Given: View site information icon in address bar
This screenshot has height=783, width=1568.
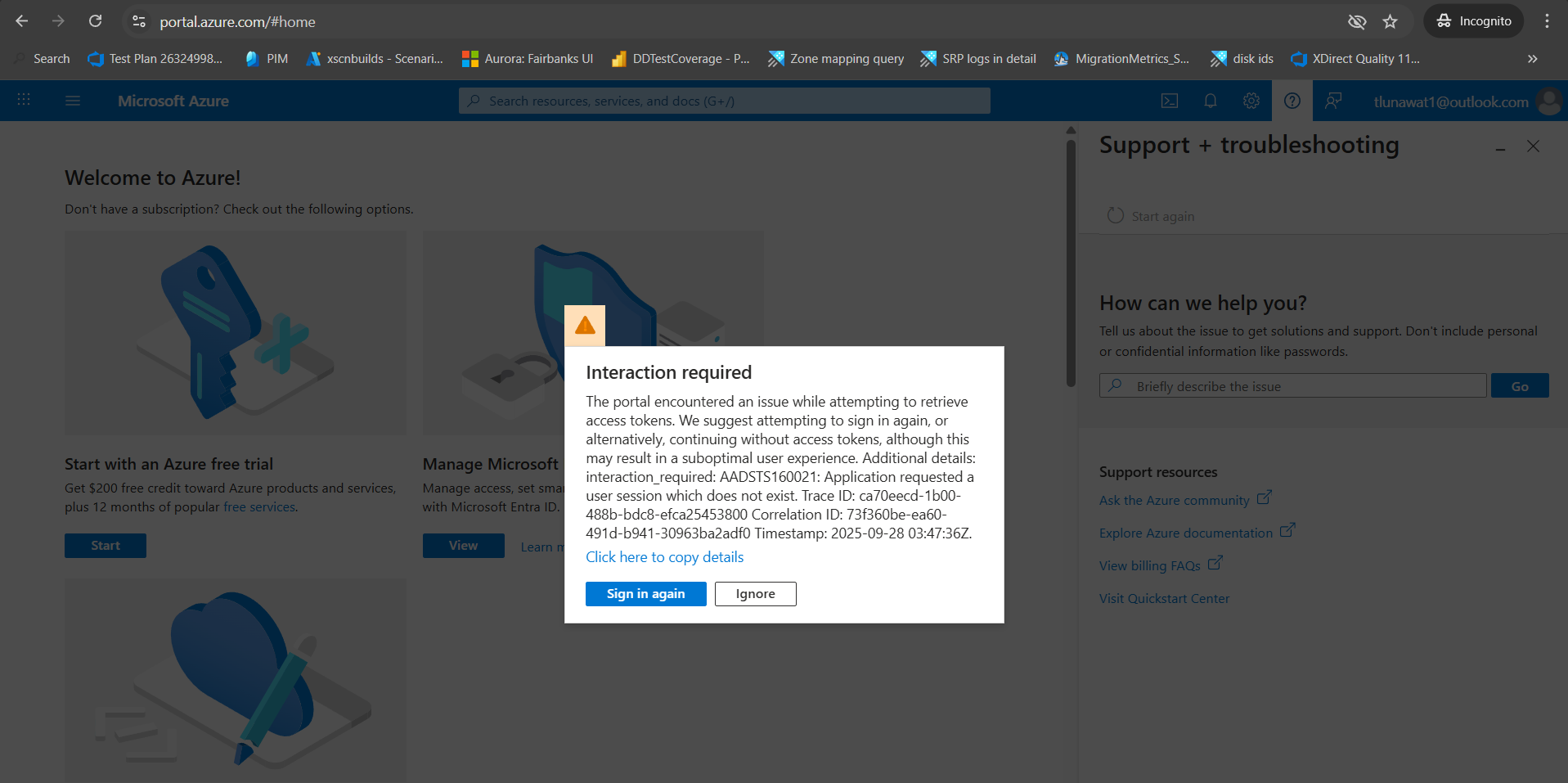Looking at the screenshot, I should tap(139, 21).
